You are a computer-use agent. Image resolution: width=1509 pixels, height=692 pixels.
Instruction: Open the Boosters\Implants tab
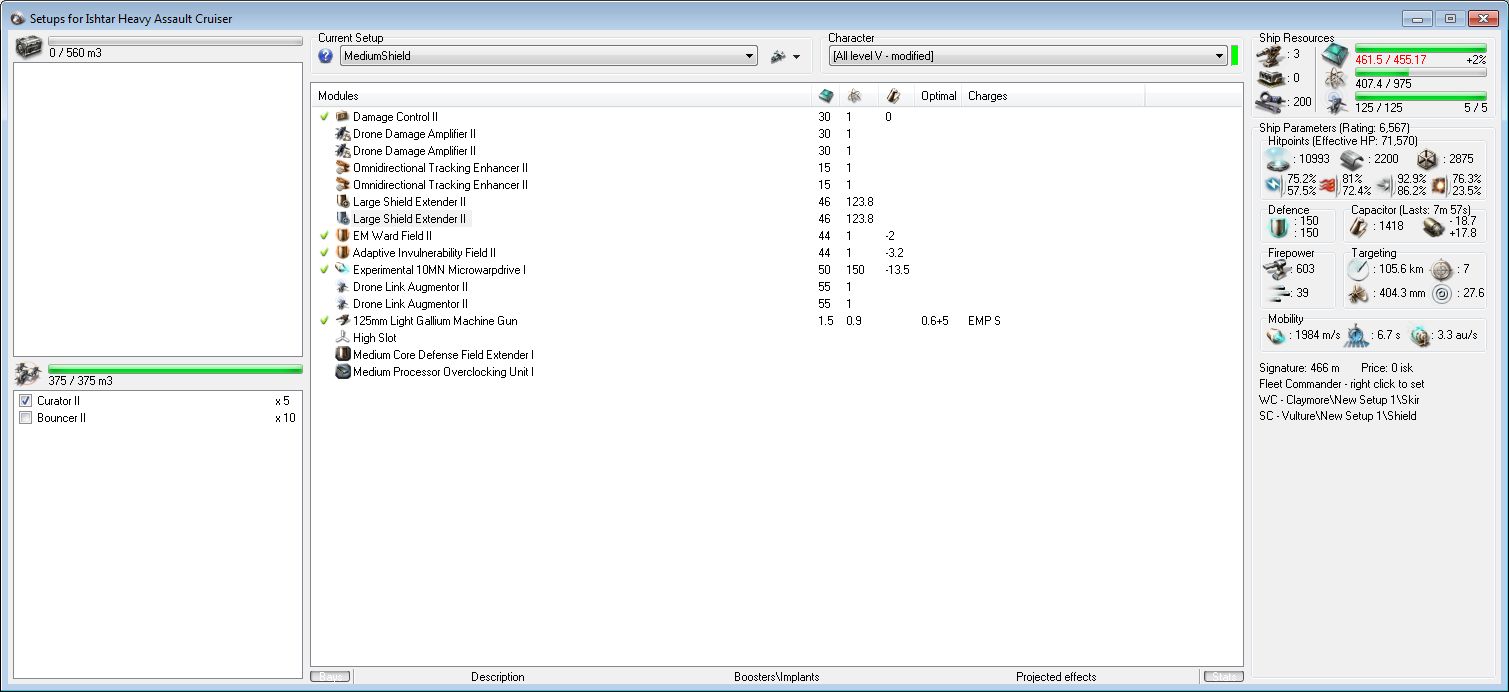click(776, 677)
